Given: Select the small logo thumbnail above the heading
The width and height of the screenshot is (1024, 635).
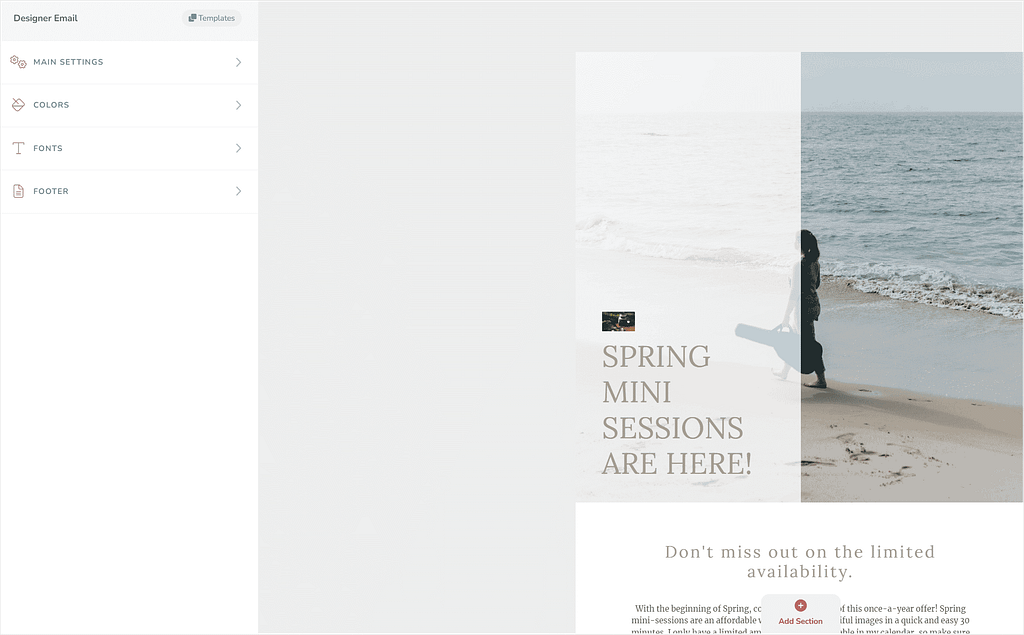Looking at the screenshot, I should pyautogui.click(x=618, y=321).
